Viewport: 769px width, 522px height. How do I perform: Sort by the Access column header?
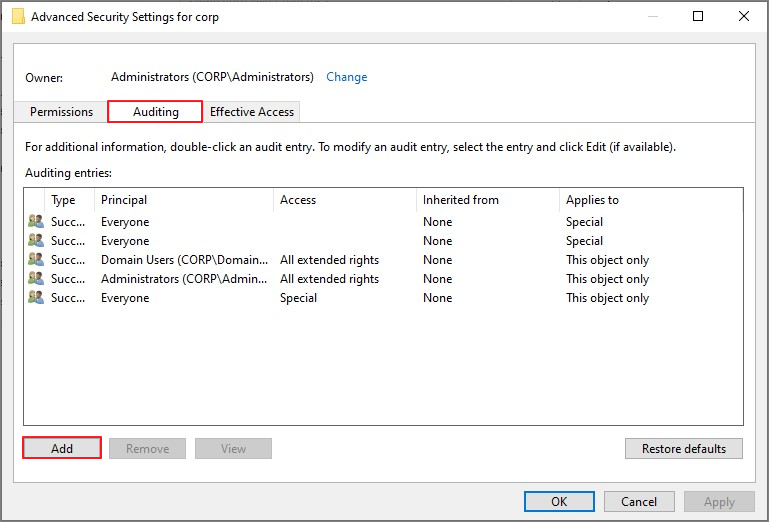click(x=345, y=200)
